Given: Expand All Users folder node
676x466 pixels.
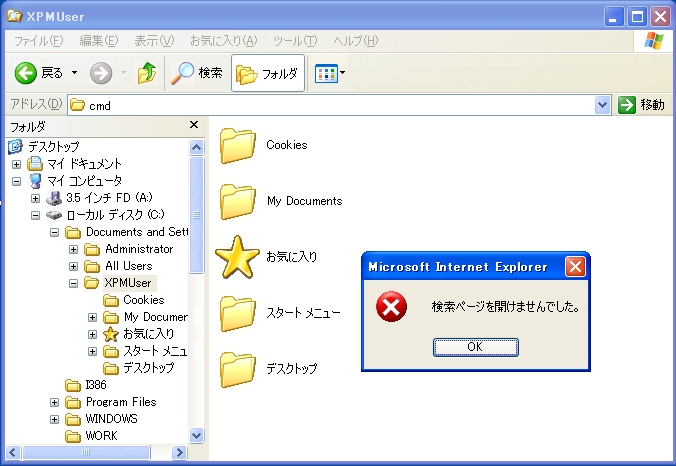Looking at the screenshot, I should (x=73, y=266).
